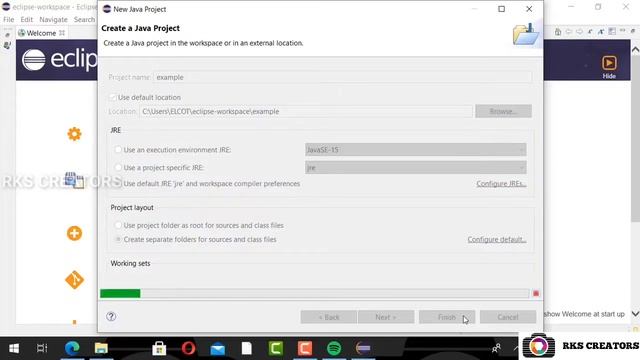
Task: Click the Welcome page scroll-up arrow
Action: click(635, 50)
